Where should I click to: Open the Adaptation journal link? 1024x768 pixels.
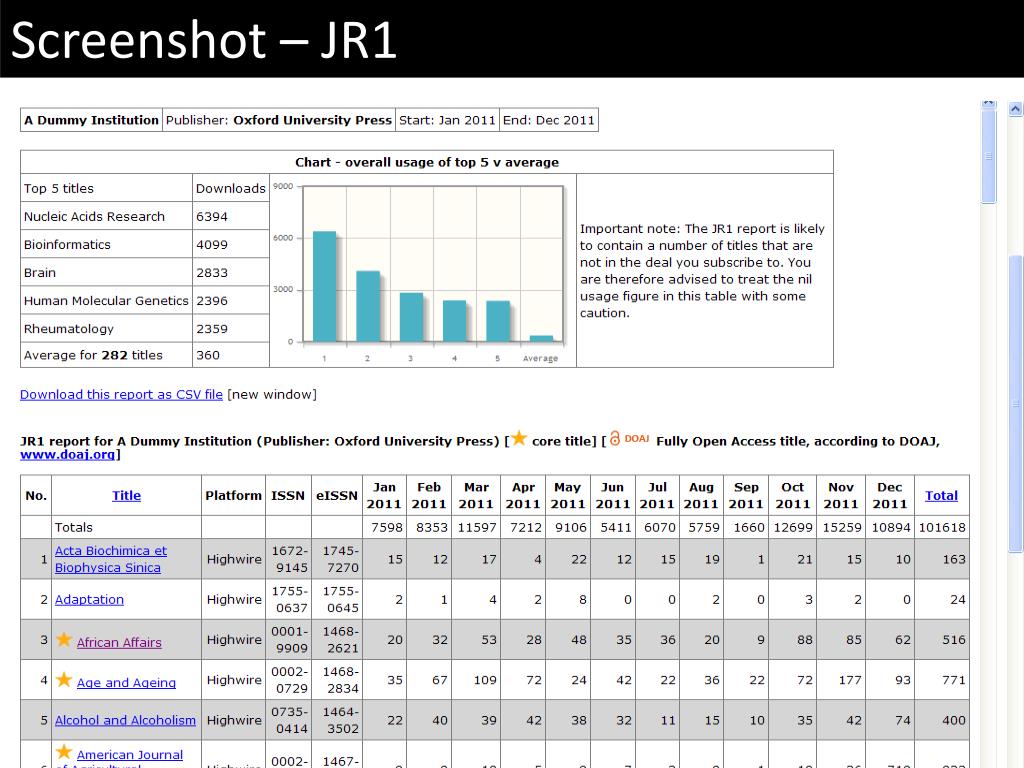(89, 600)
